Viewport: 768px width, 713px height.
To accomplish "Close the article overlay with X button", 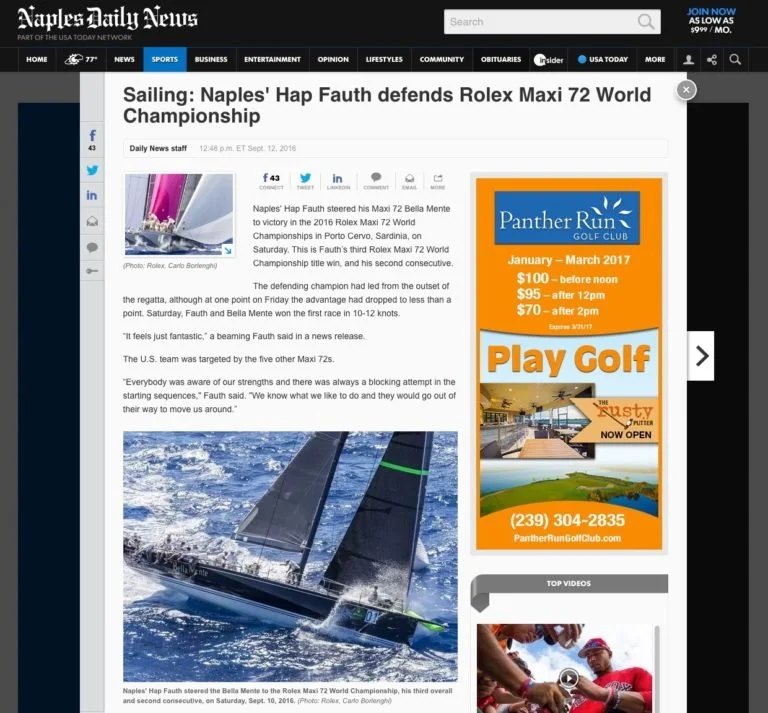I will [686, 90].
